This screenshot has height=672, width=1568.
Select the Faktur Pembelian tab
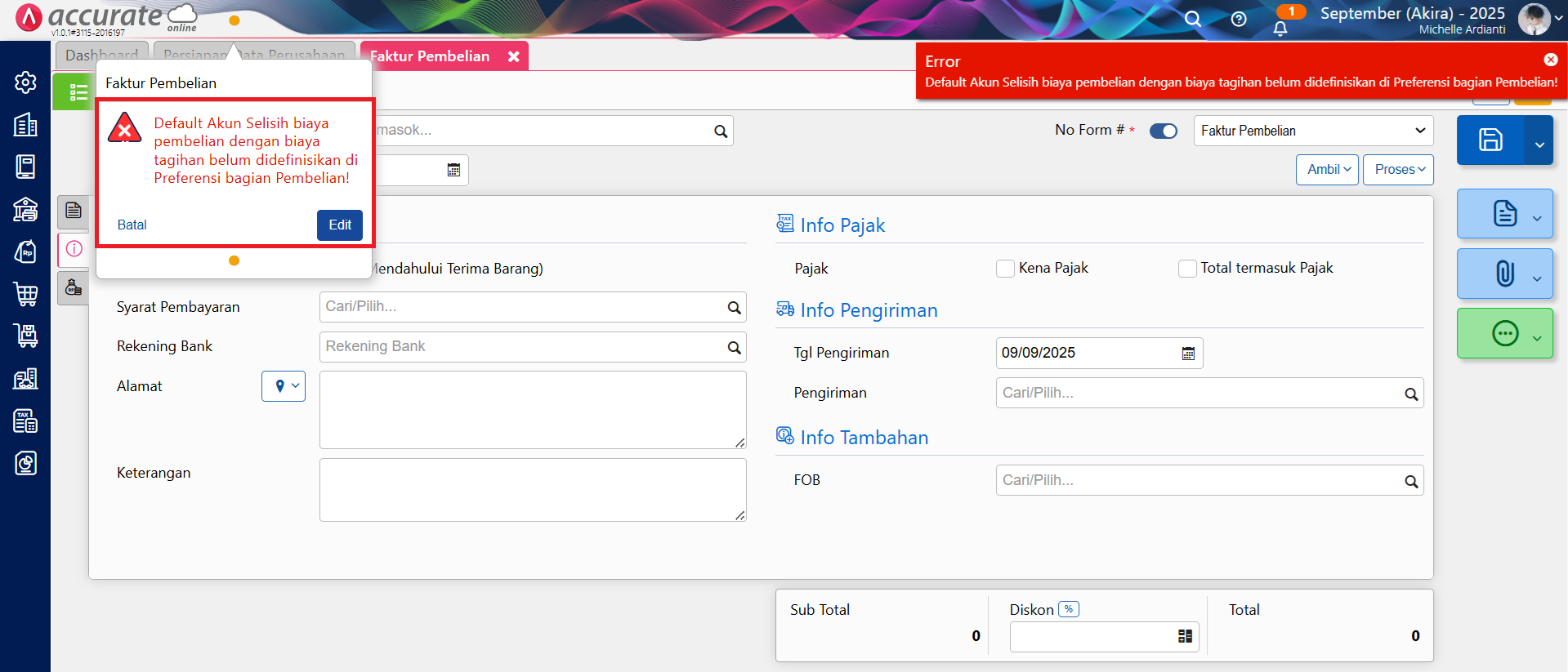[x=430, y=56]
